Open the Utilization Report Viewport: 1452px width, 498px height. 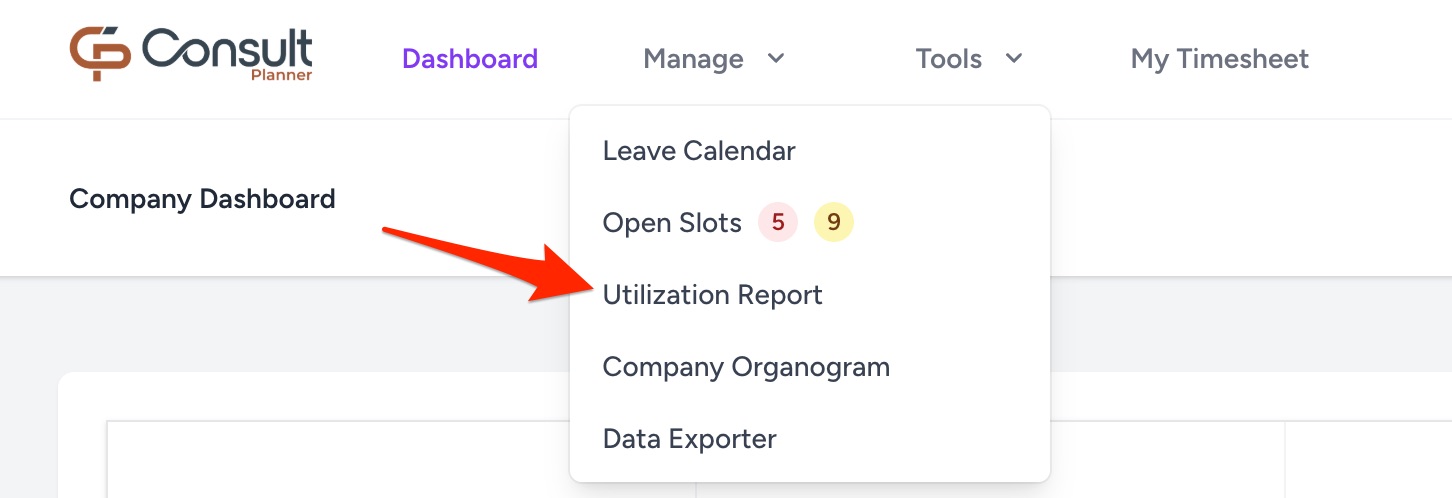(x=712, y=295)
